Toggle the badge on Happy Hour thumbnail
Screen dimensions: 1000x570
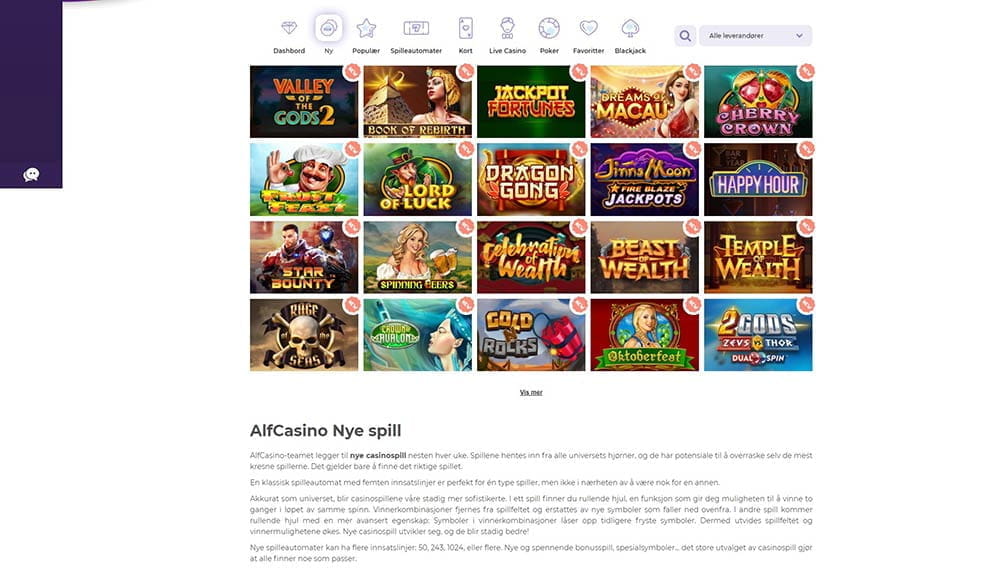806,149
